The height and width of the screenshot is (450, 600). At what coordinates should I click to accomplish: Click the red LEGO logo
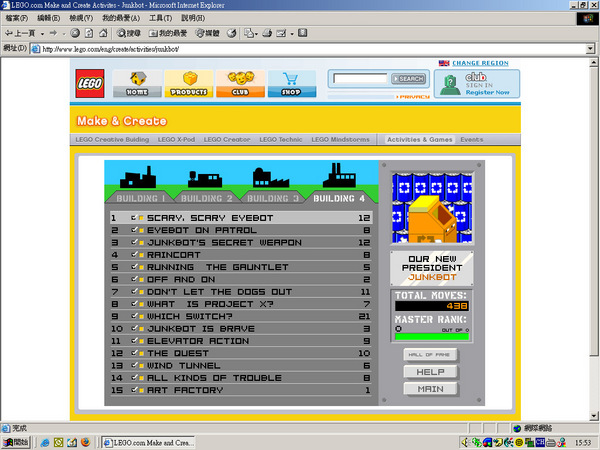pos(90,83)
